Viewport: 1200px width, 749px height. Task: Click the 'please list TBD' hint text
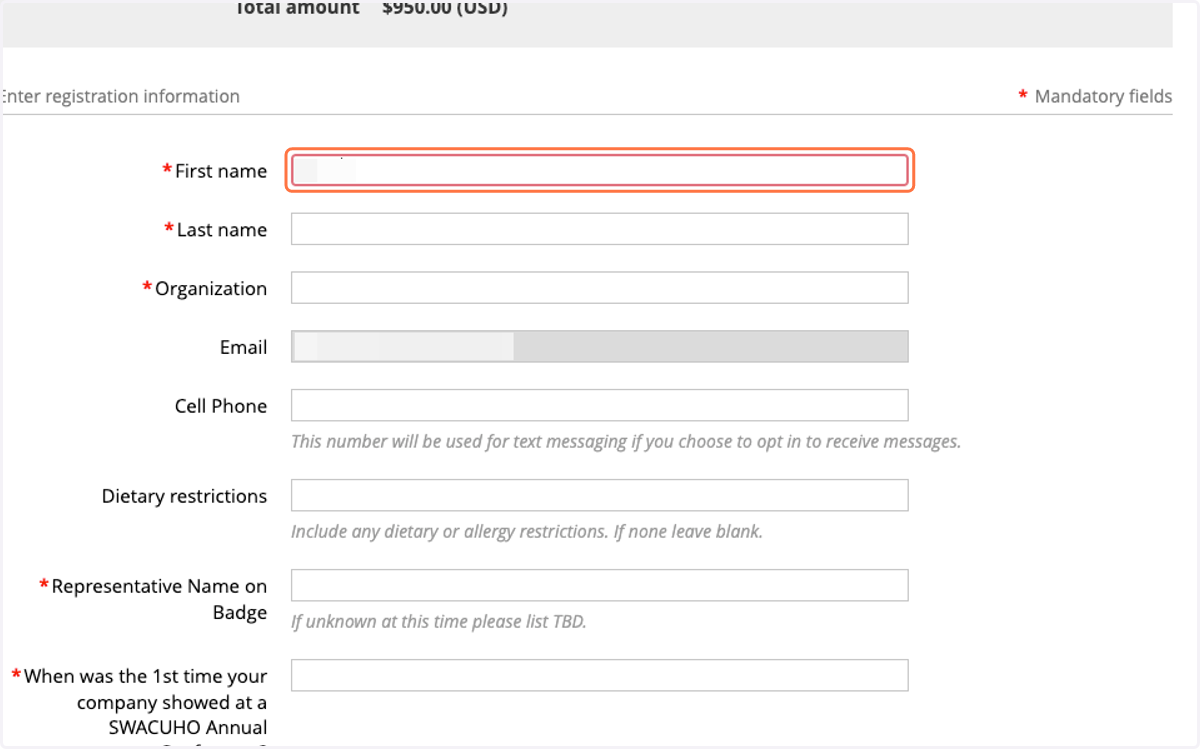point(439,621)
